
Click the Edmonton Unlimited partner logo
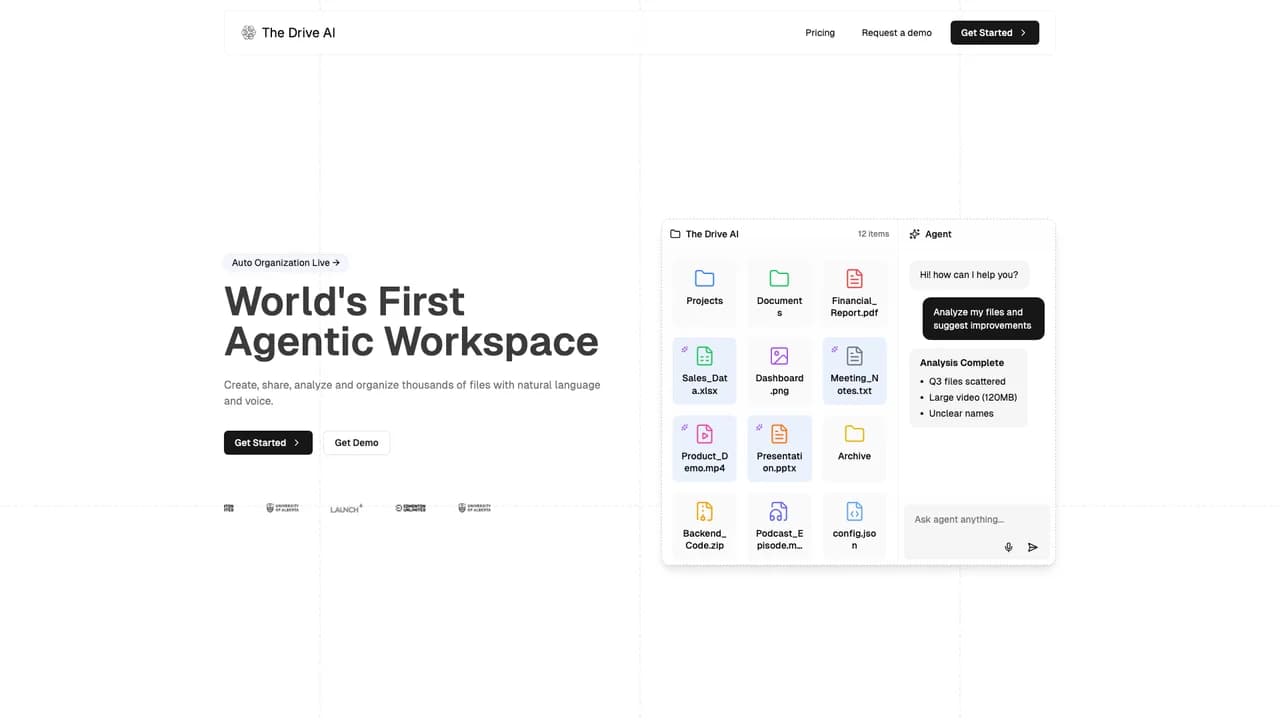410,508
